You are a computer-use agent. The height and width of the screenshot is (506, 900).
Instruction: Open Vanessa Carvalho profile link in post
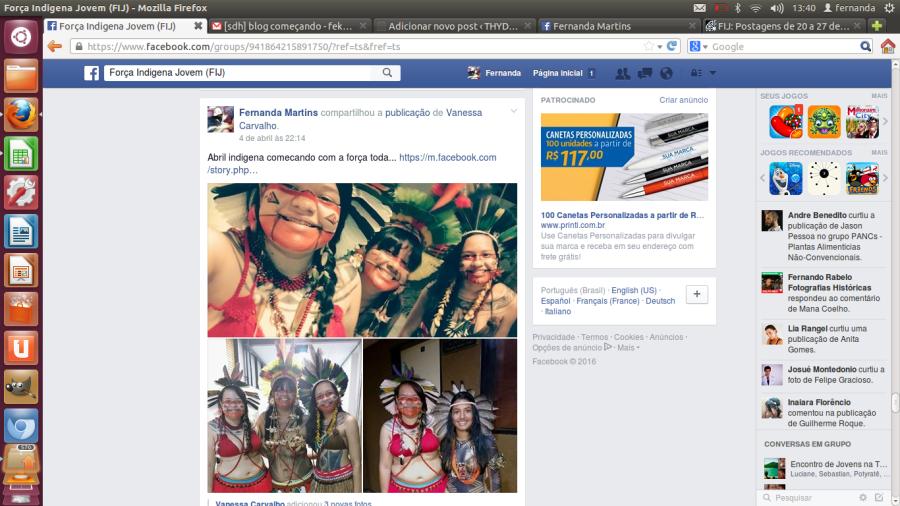coord(360,119)
